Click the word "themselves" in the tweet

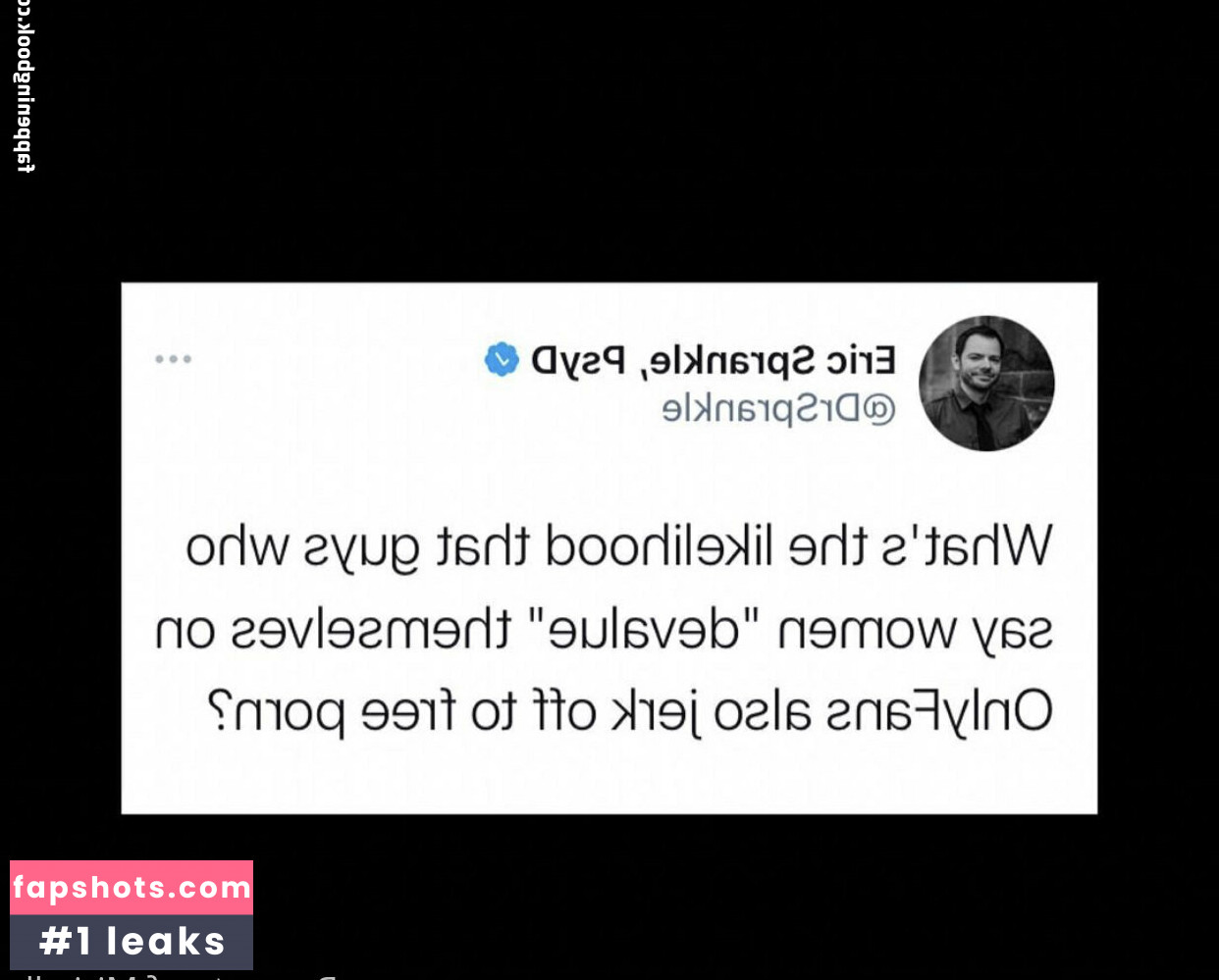tap(372, 628)
